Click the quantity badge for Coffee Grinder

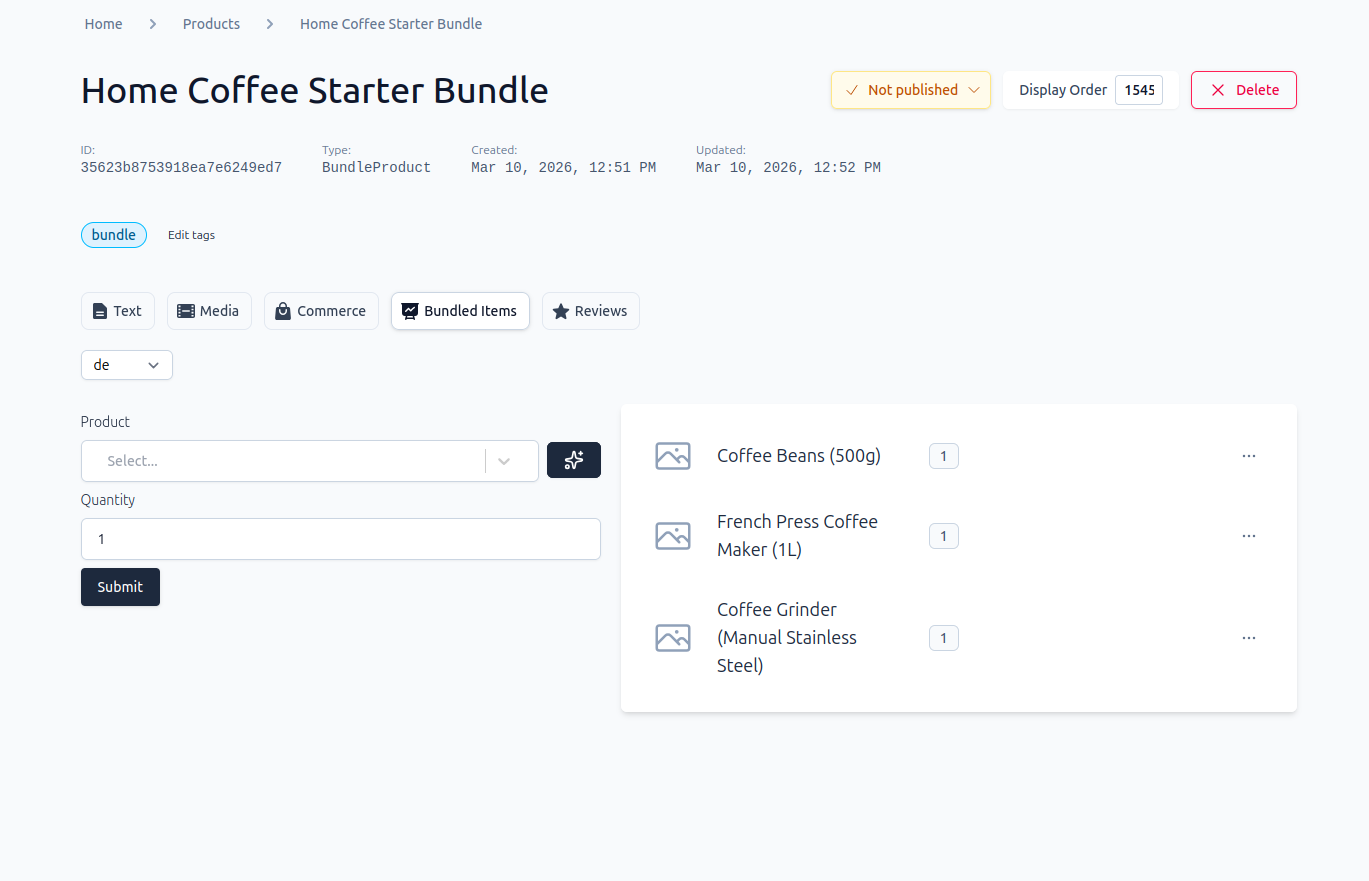pyautogui.click(x=944, y=638)
